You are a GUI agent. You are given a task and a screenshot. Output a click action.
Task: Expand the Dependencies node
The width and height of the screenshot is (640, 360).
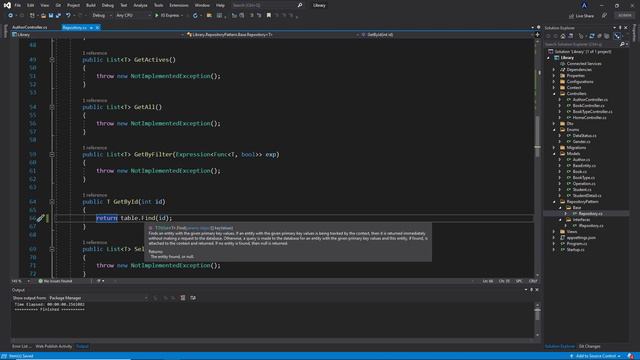pyautogui.click(x=554, y=70)
